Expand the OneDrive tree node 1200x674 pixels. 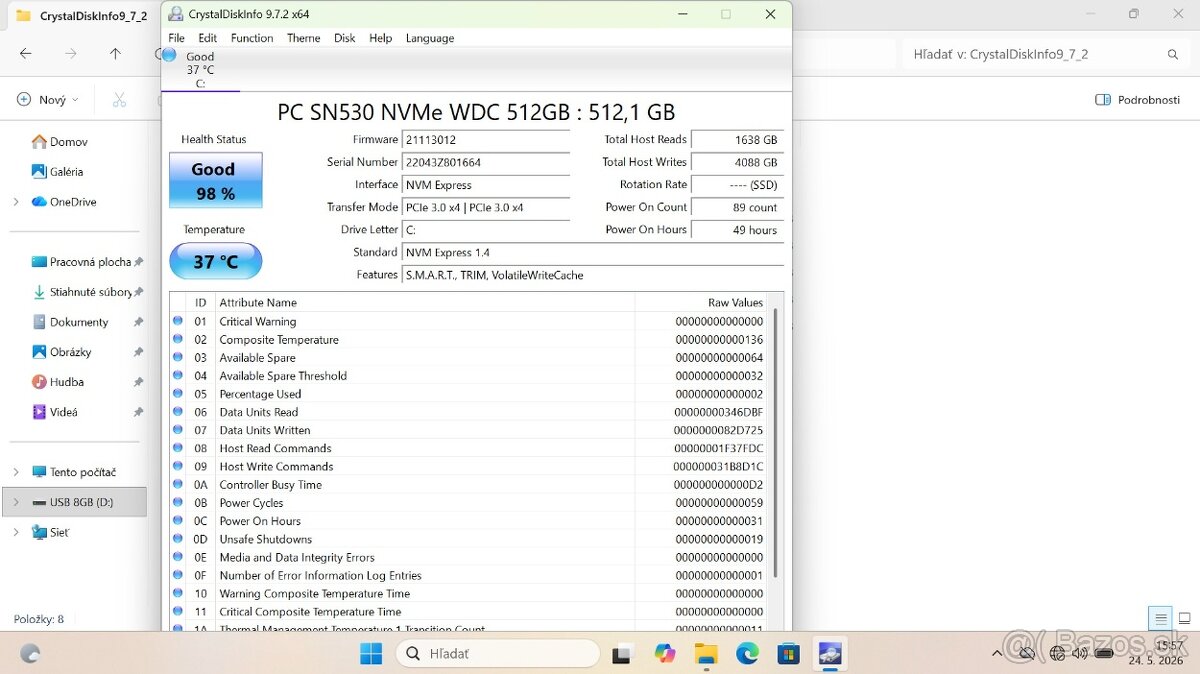16,202
